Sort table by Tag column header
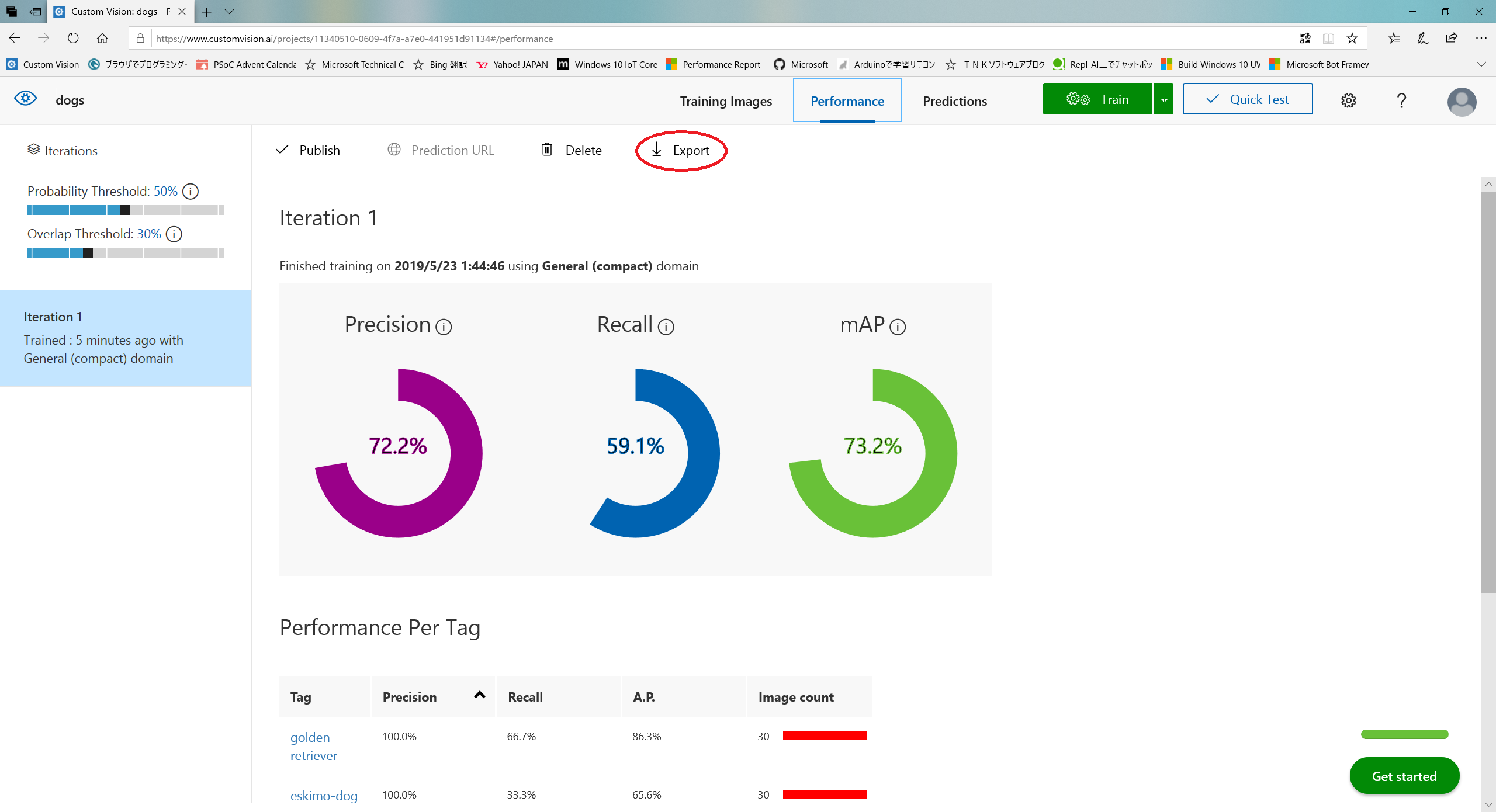The width and height of the screenshot is (1496, 812). (x=324, y=697)
